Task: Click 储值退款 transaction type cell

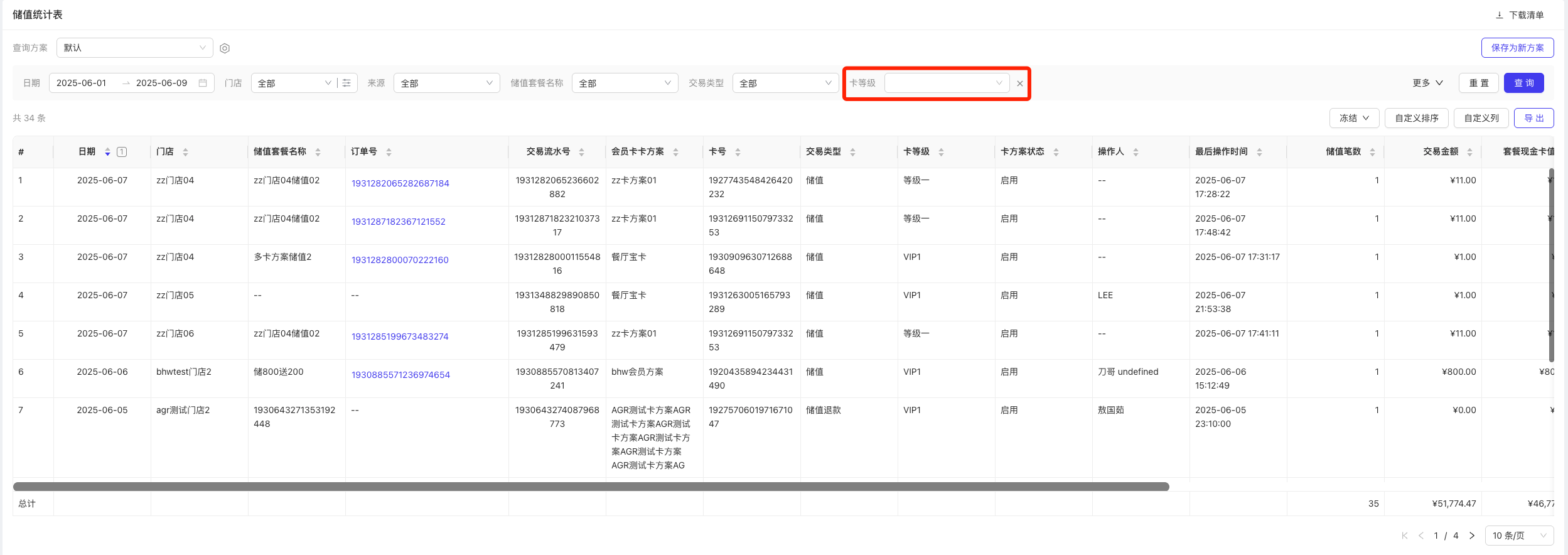Action: pos(824,410)
